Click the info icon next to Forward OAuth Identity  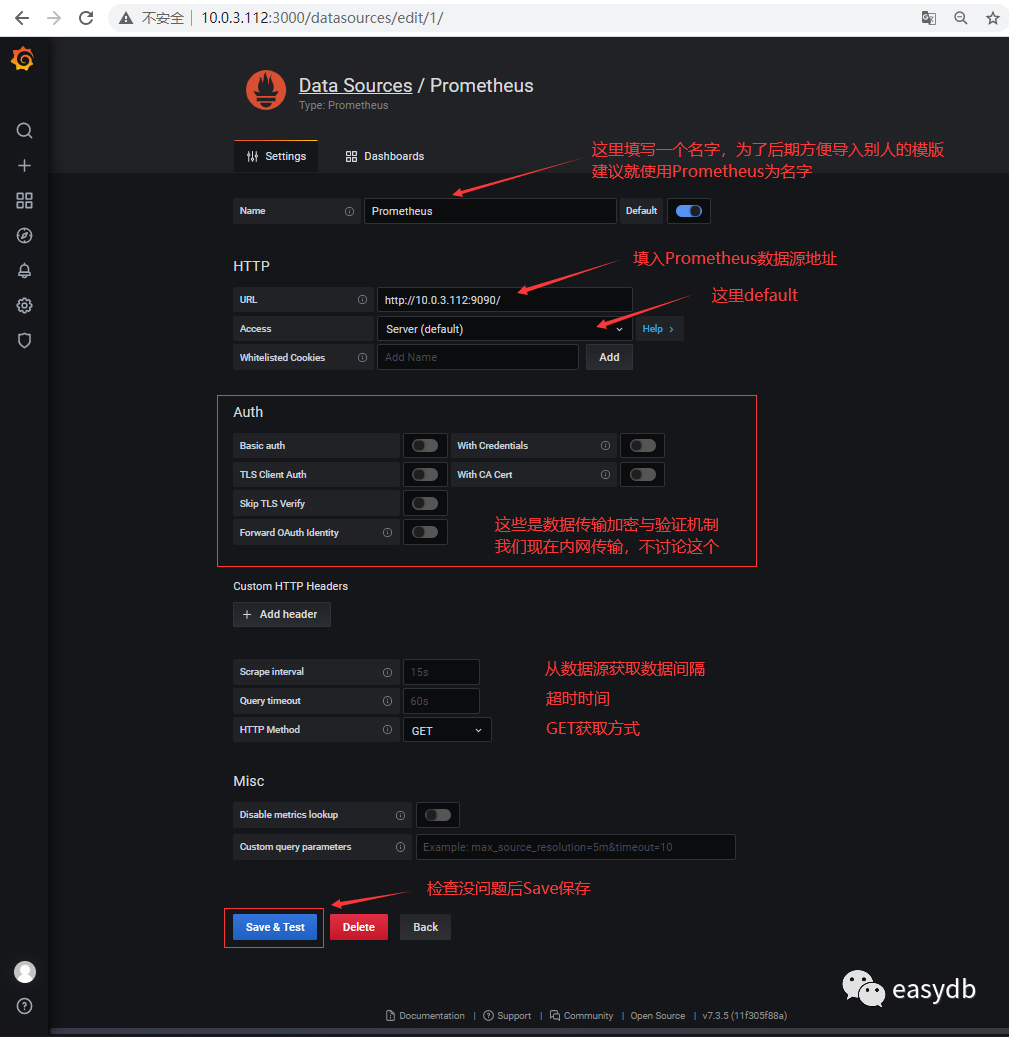(387, 532)
